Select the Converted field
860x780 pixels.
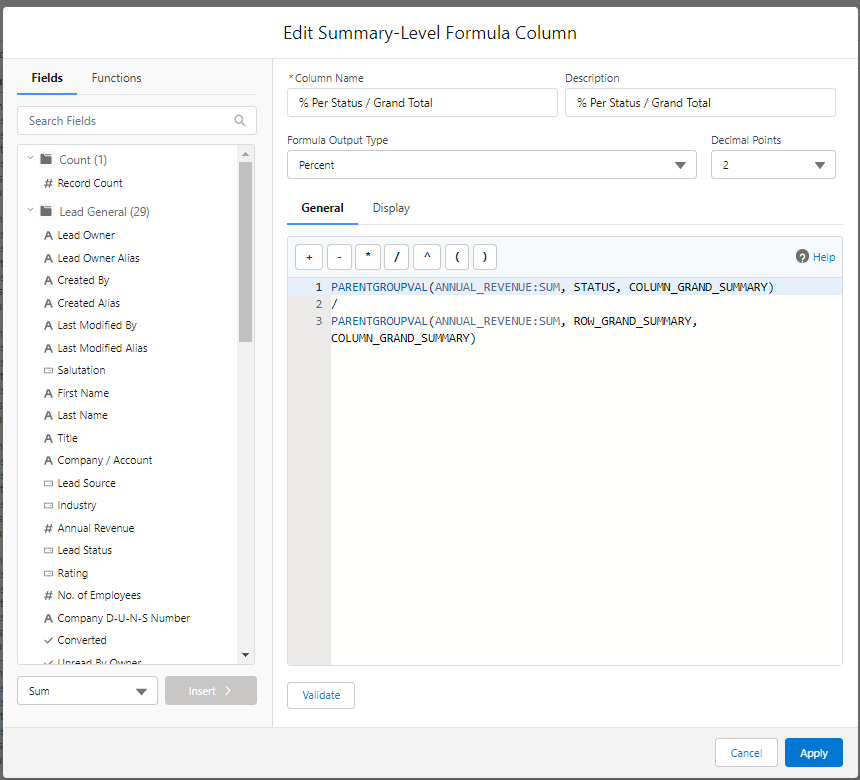point(82,640)
